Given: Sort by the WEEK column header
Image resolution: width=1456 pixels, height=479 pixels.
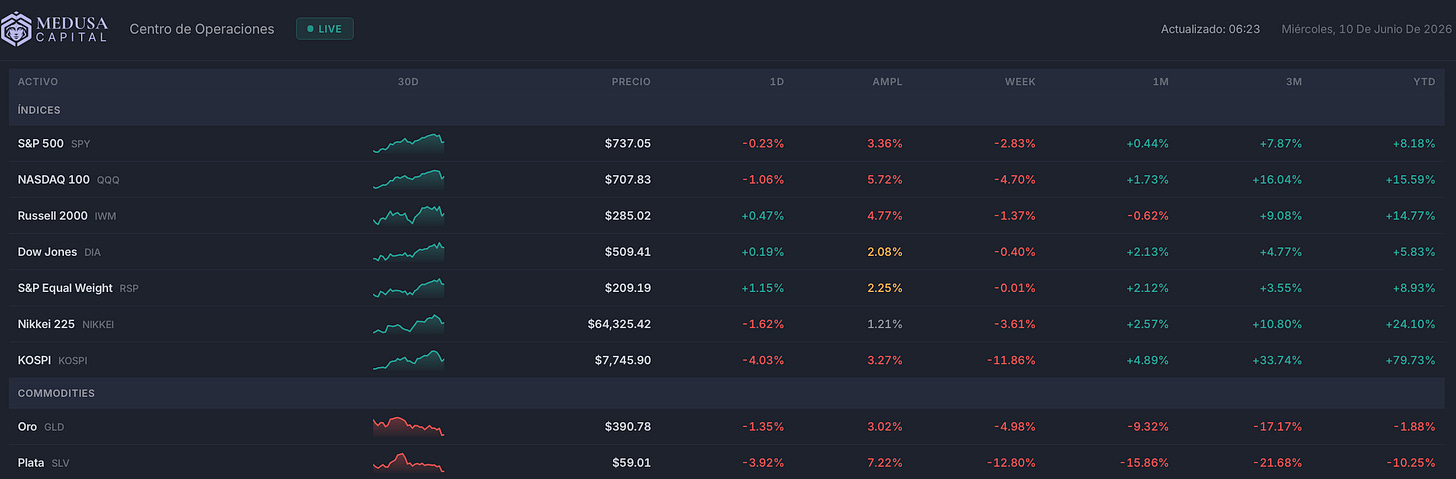Looking at the screenshot, I should (1020, 82).
